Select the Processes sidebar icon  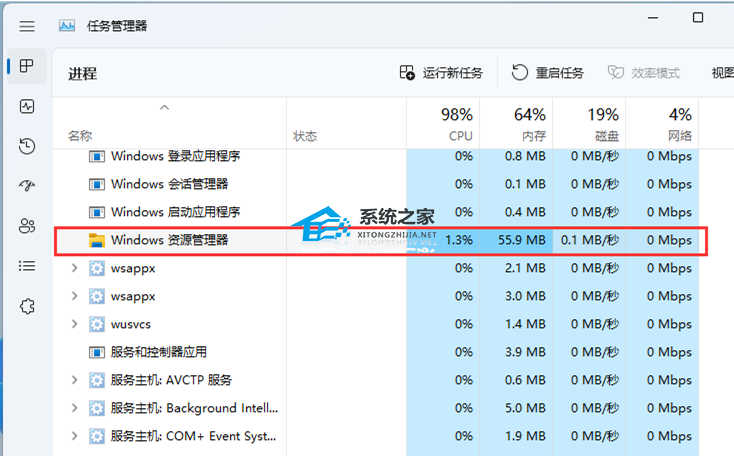[x=27, y=66]
